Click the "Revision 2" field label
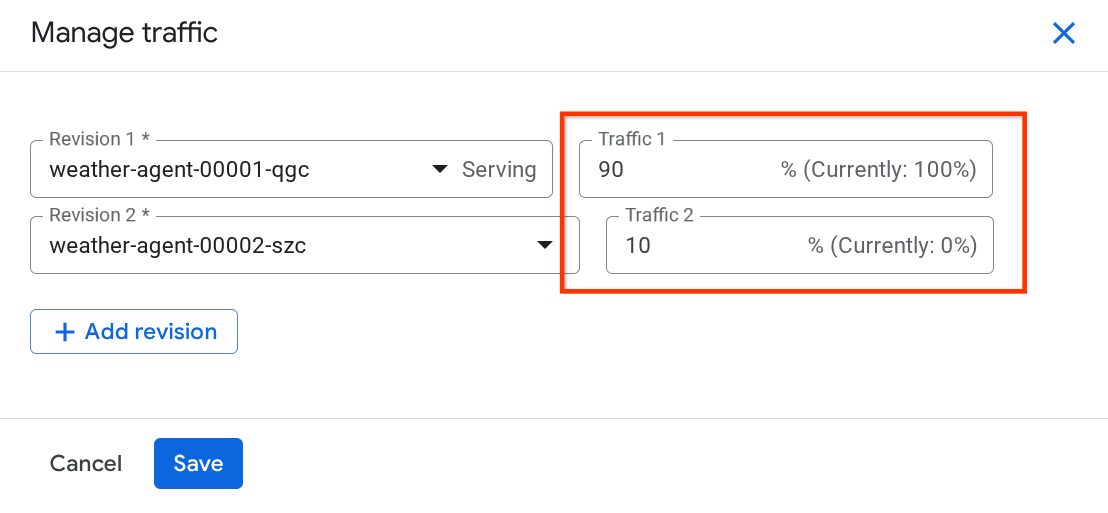This screenshot has width=1108, height=513. [x=97, y=215]
